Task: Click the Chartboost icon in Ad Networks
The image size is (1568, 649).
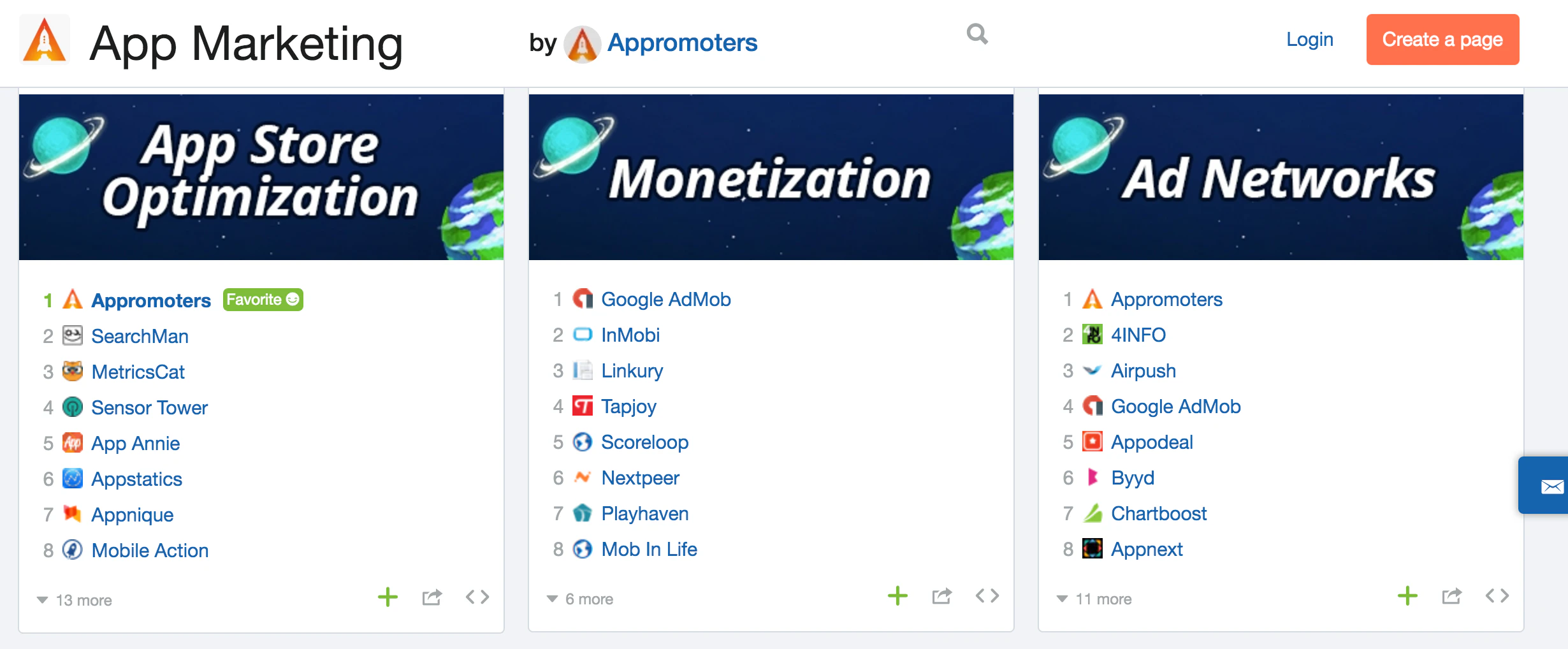Action: [x=1092, y=513]
